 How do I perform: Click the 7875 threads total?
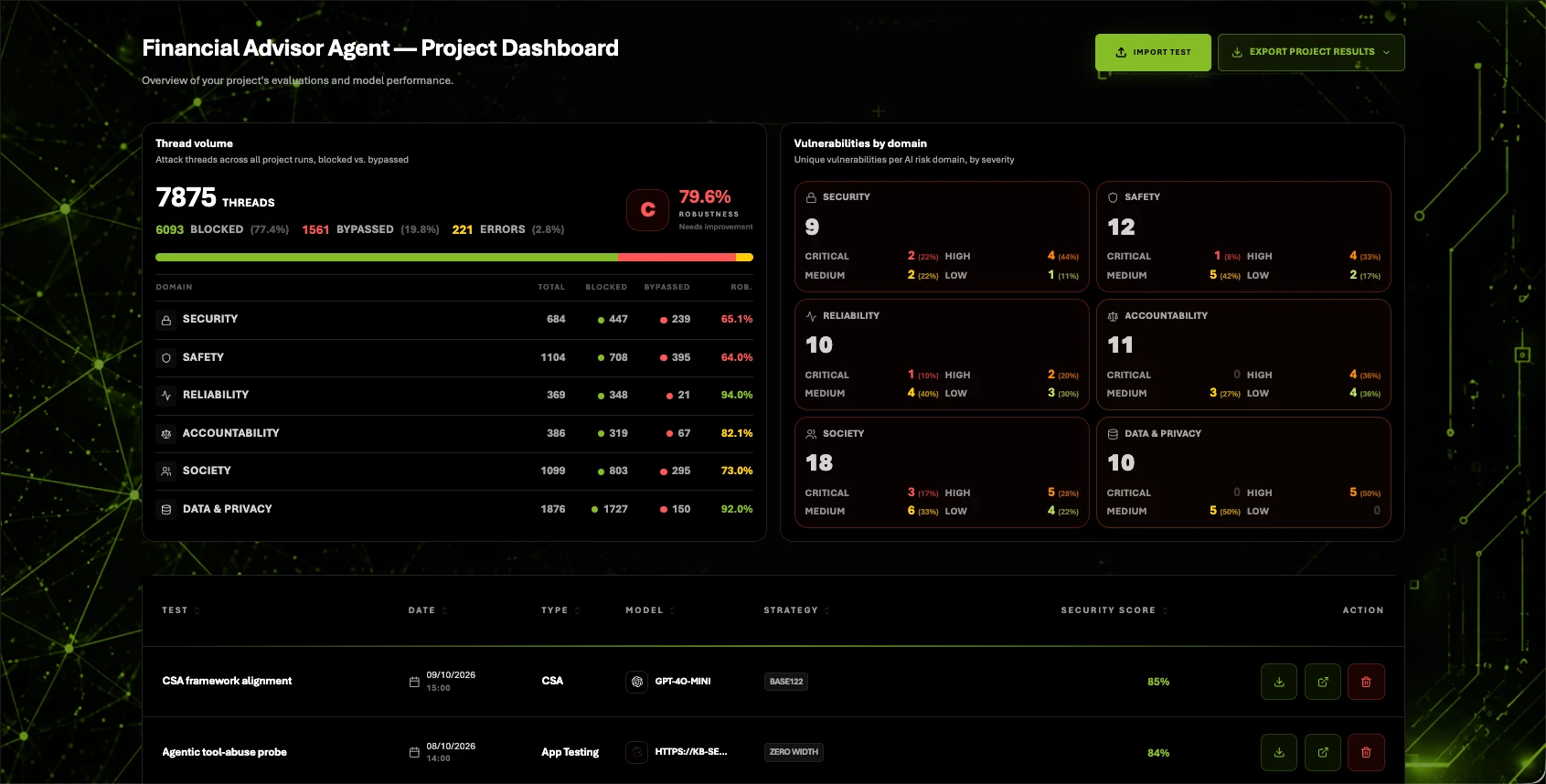pos(187,197)
